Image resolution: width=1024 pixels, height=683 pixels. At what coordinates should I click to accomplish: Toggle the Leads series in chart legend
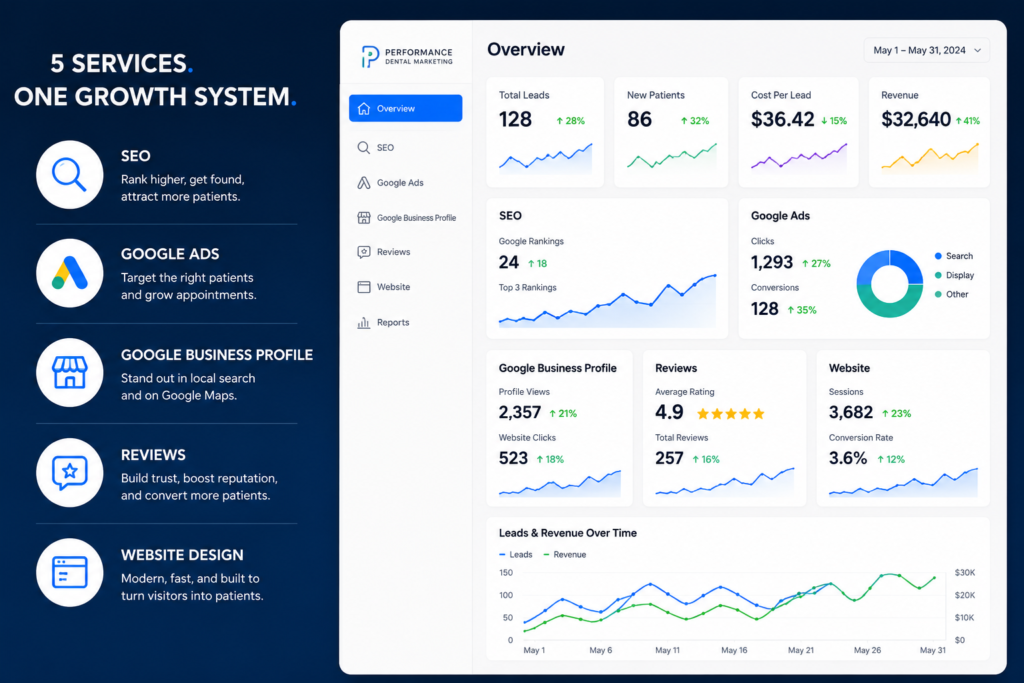516,554
